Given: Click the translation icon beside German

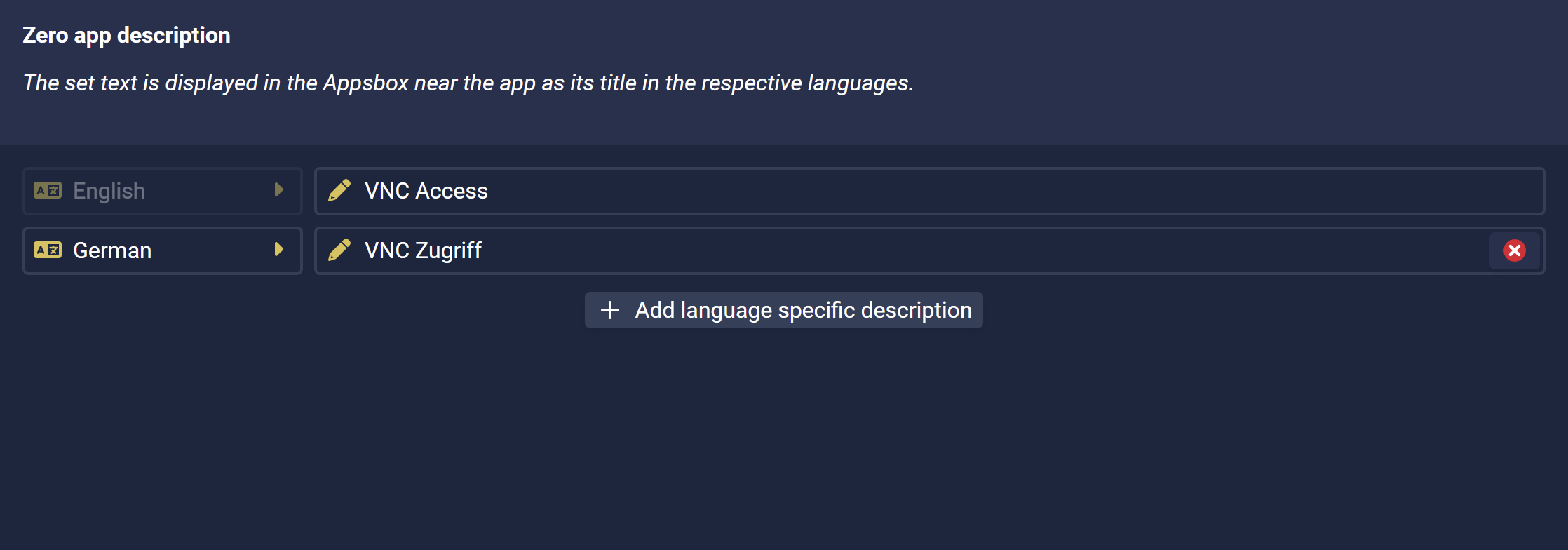Looking at the screenshot, I should click(48, 250).
